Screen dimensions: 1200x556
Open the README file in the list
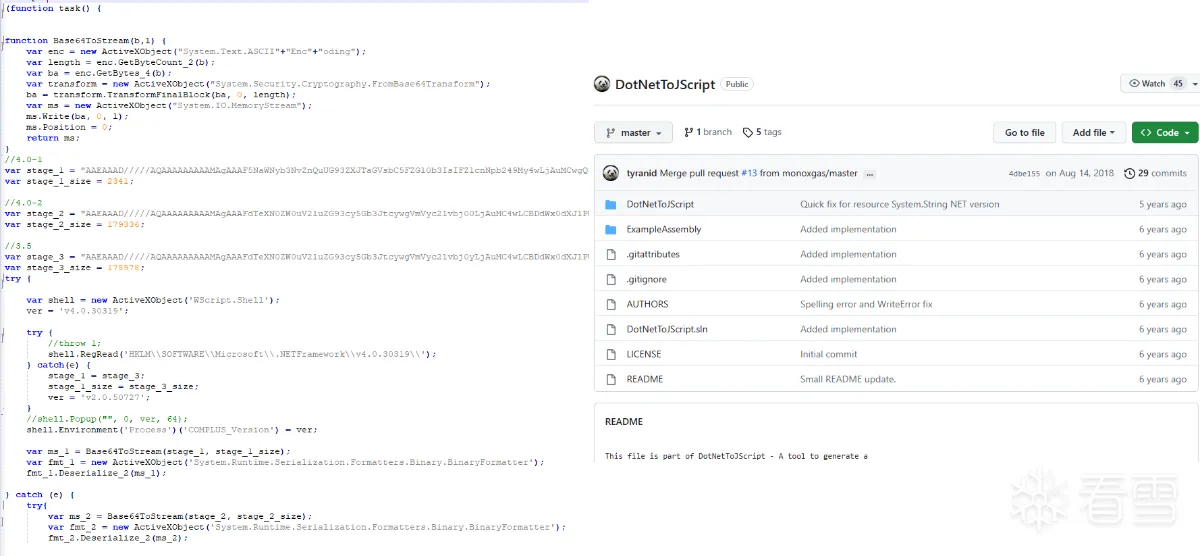click(645, 379)
